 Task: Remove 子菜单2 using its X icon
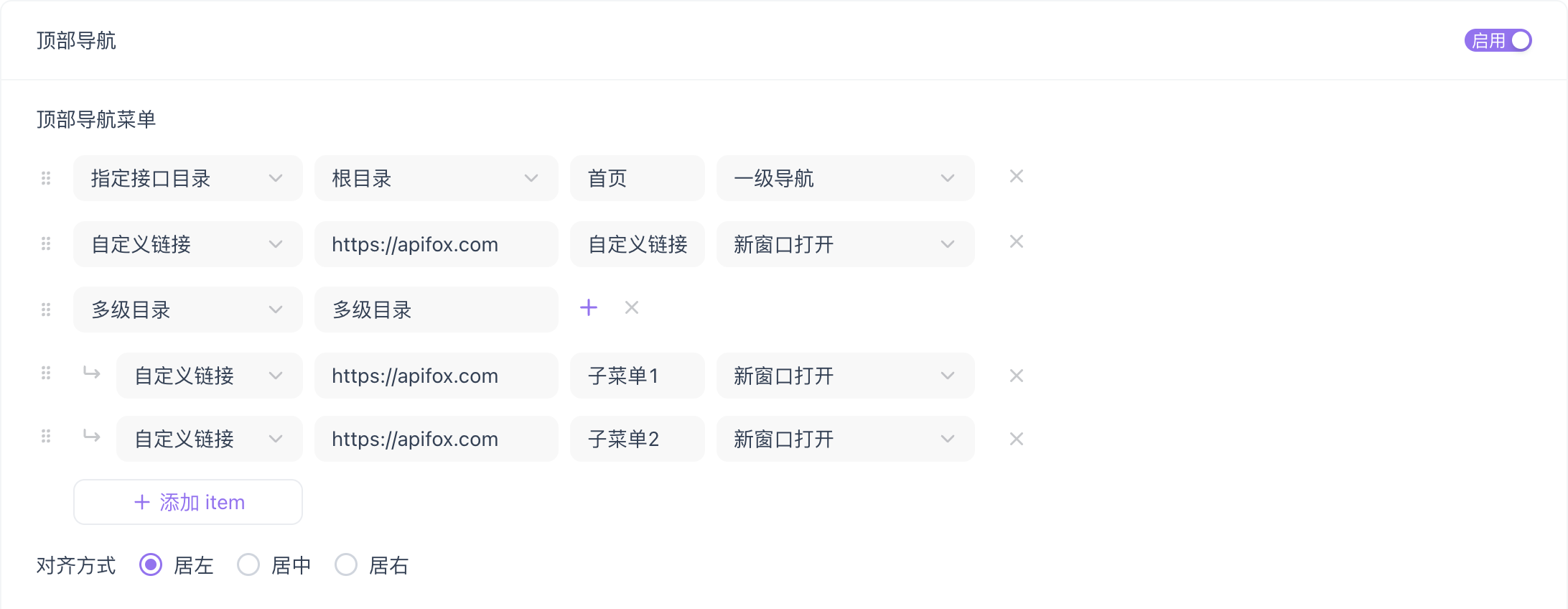tap(1016, 438)
